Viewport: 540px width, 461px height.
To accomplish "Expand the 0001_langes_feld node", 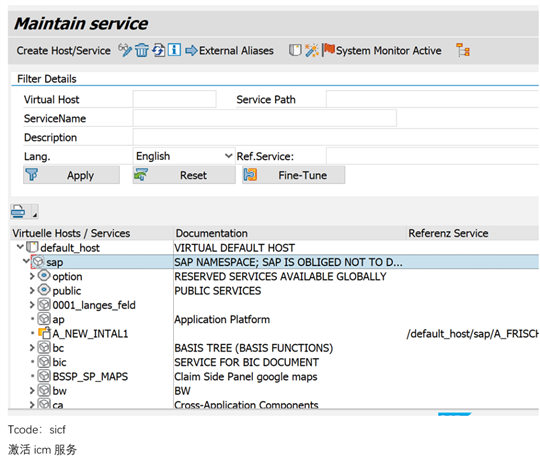I will (x=32, y=305).
